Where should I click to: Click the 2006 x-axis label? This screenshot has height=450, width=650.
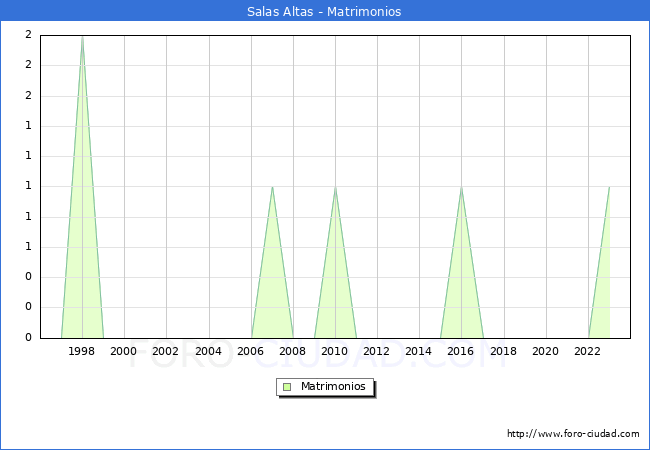251,351
